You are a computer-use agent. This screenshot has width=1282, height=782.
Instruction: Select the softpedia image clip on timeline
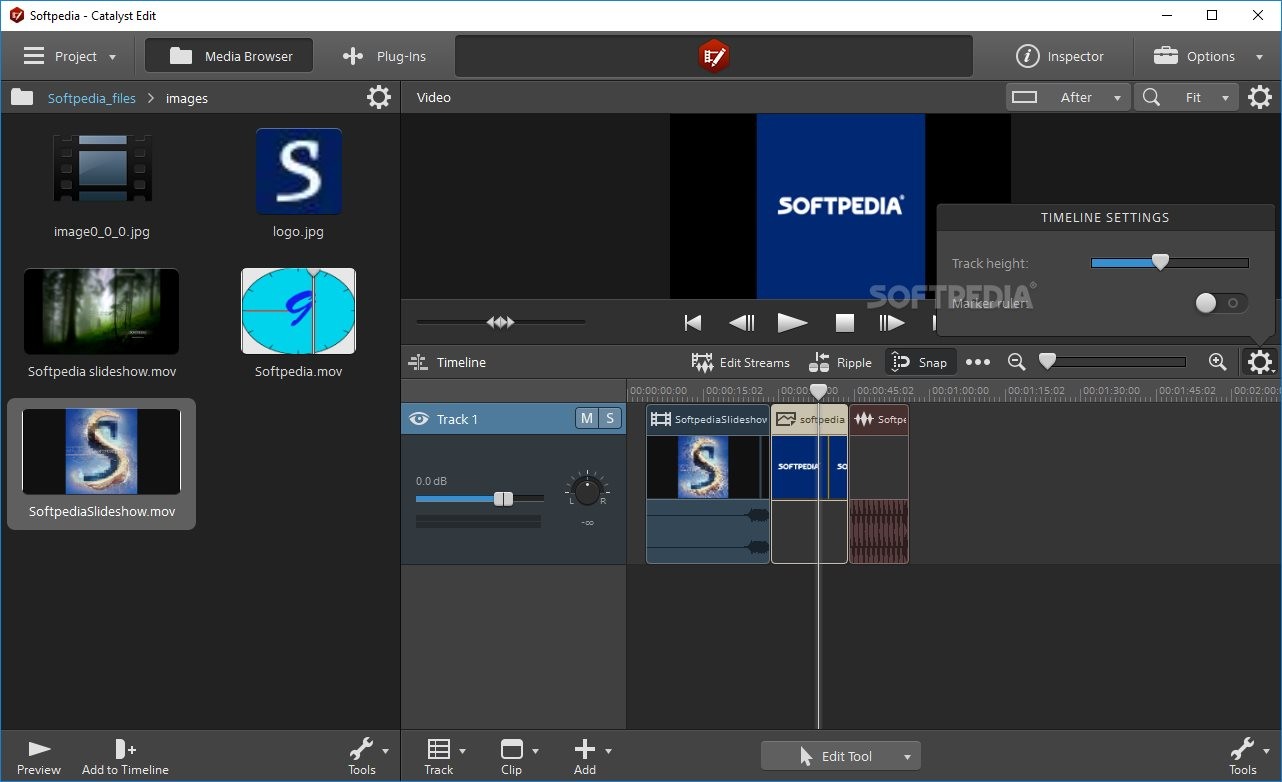810,484
